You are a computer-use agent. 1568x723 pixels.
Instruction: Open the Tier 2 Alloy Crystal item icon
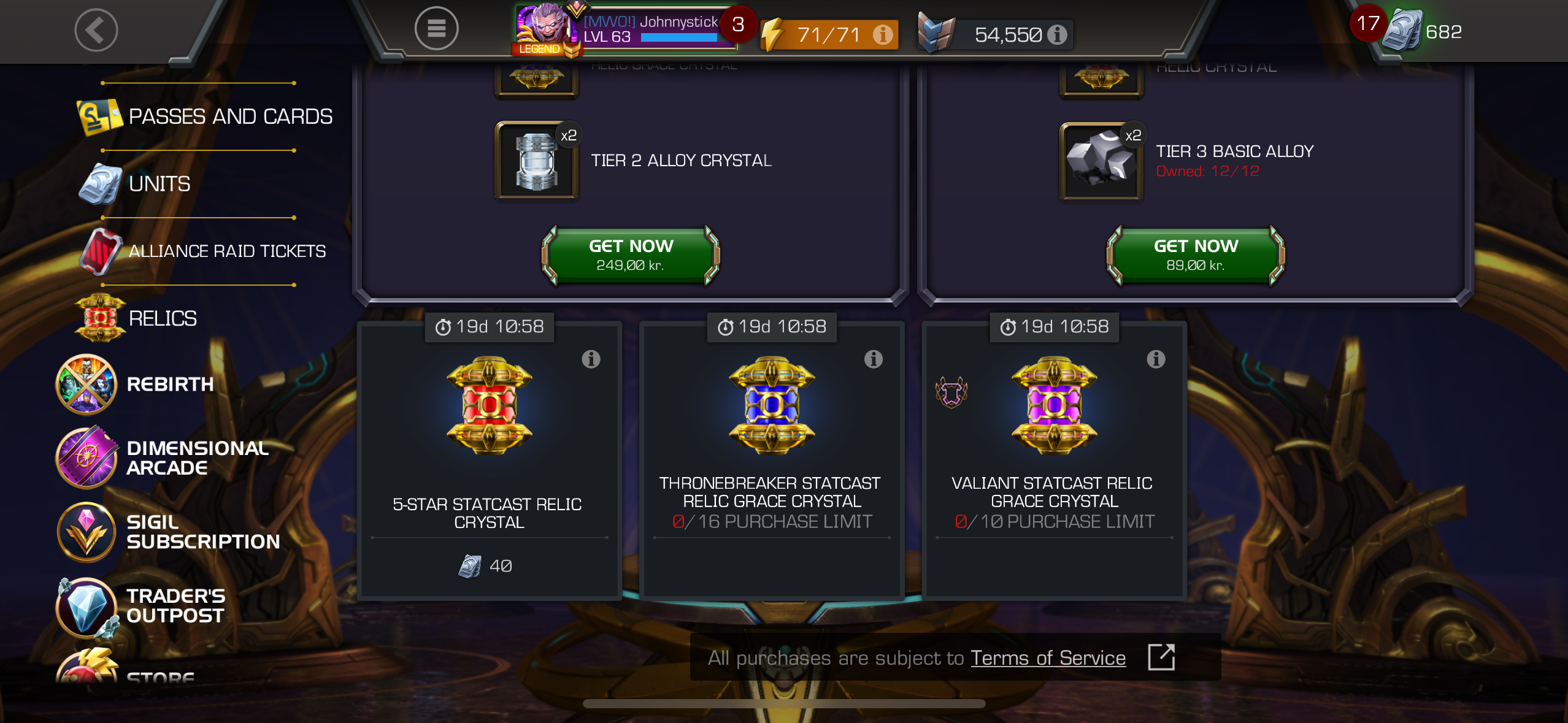(537, 160)
